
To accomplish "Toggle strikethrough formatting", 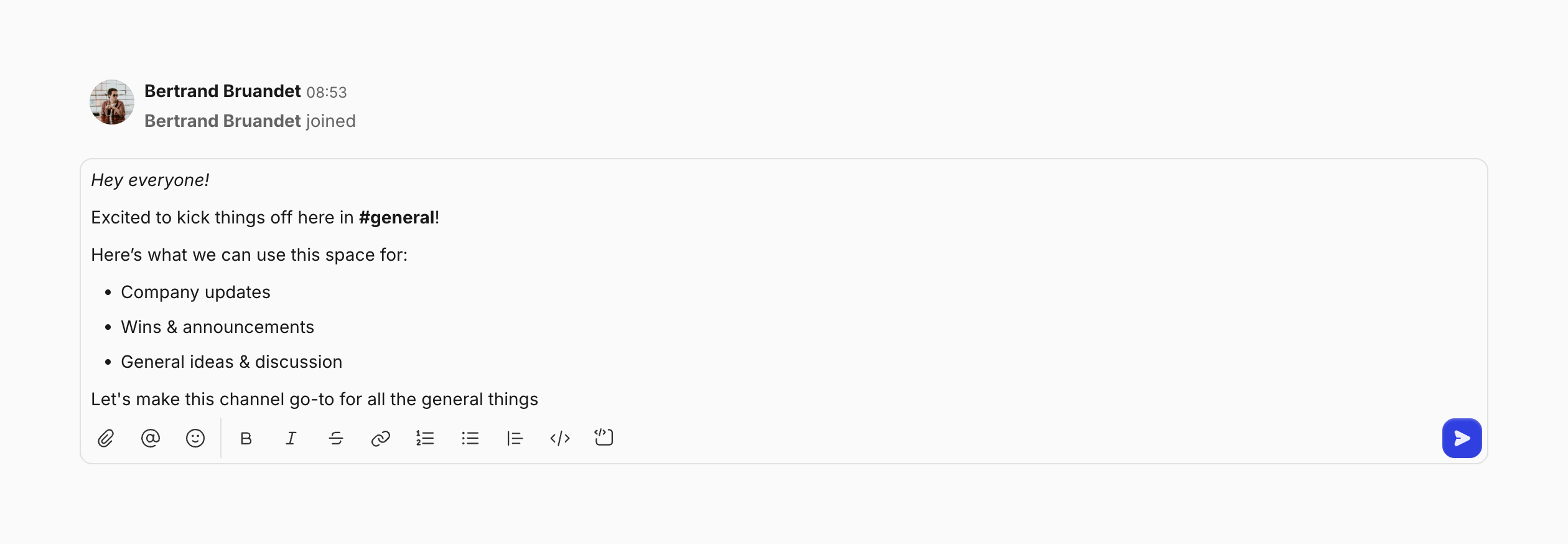I will [x=336, y=439].
